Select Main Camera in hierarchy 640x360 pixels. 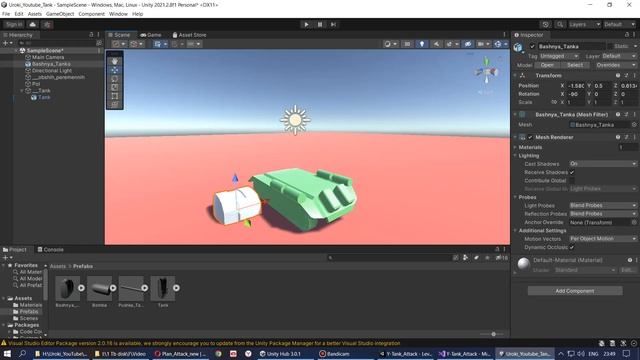[48, 57]
